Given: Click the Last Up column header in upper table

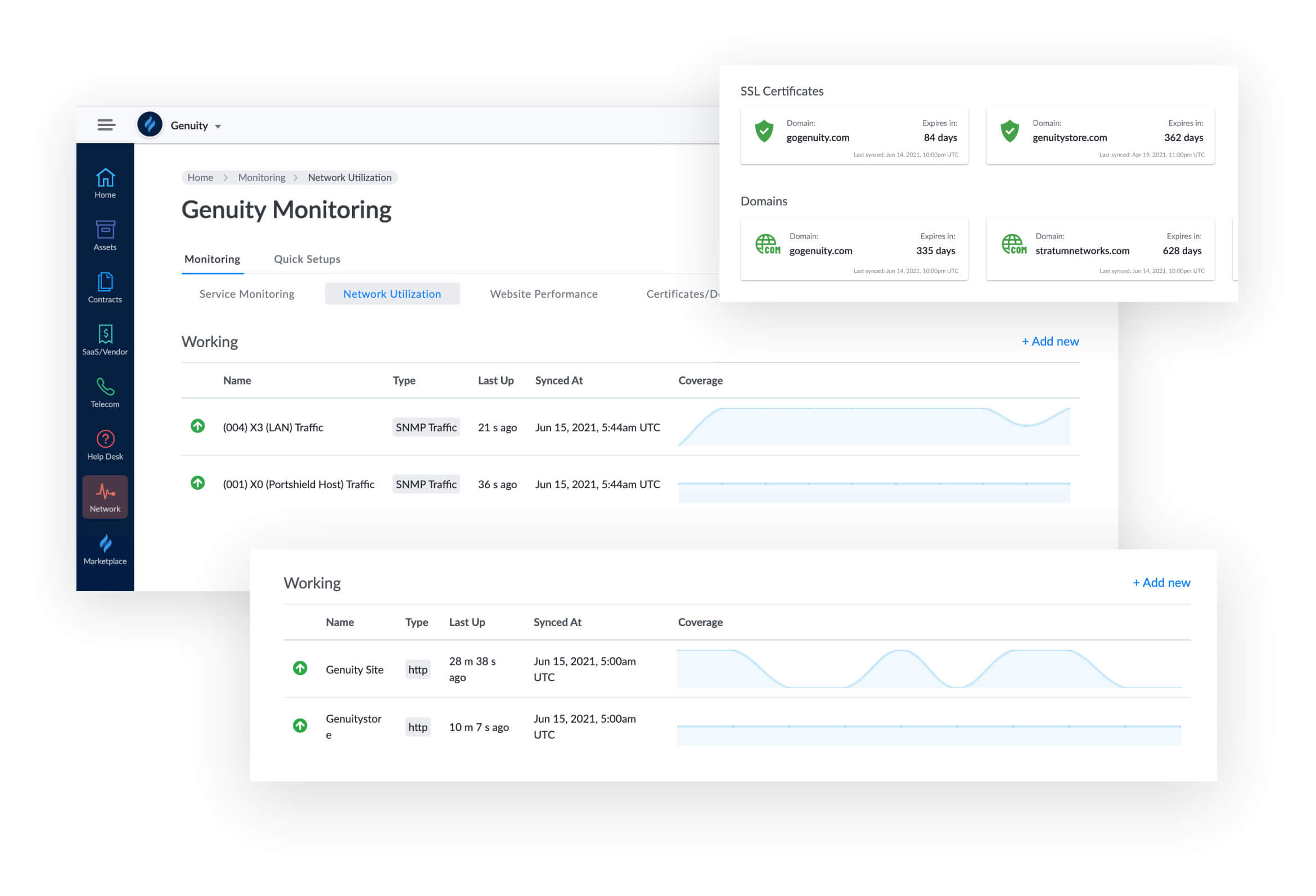Looking at the screenshot, I should point(495,381).
